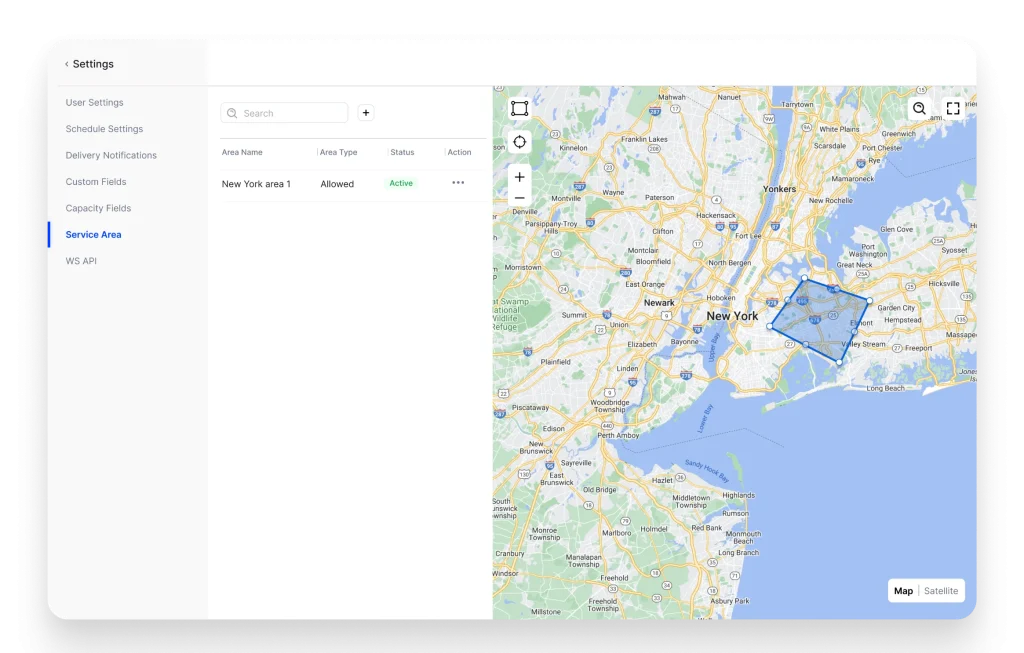Select the New York area 1 table row
Viewport: 1024px width, 653px height.
256,183
